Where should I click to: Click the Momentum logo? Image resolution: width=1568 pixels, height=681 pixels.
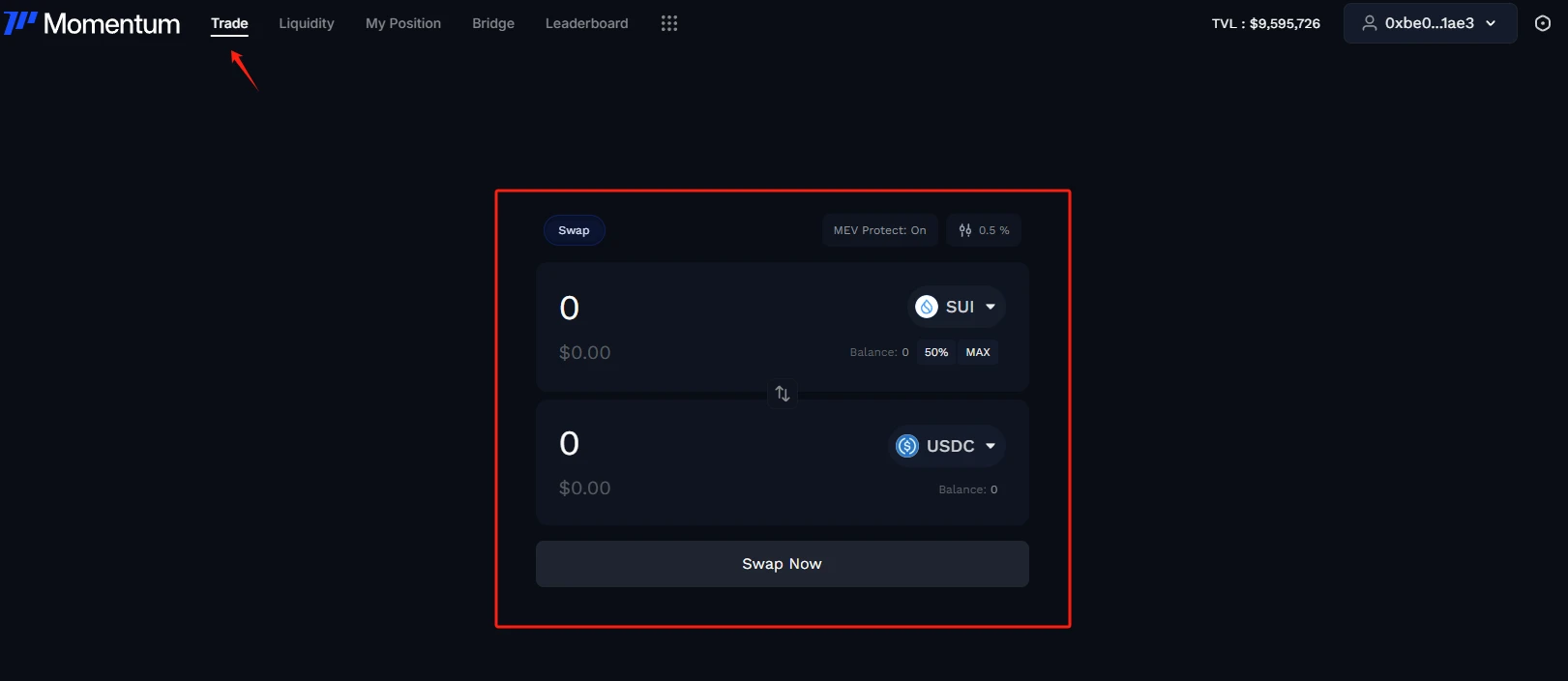pyautogui.click(x=92, y=23)
